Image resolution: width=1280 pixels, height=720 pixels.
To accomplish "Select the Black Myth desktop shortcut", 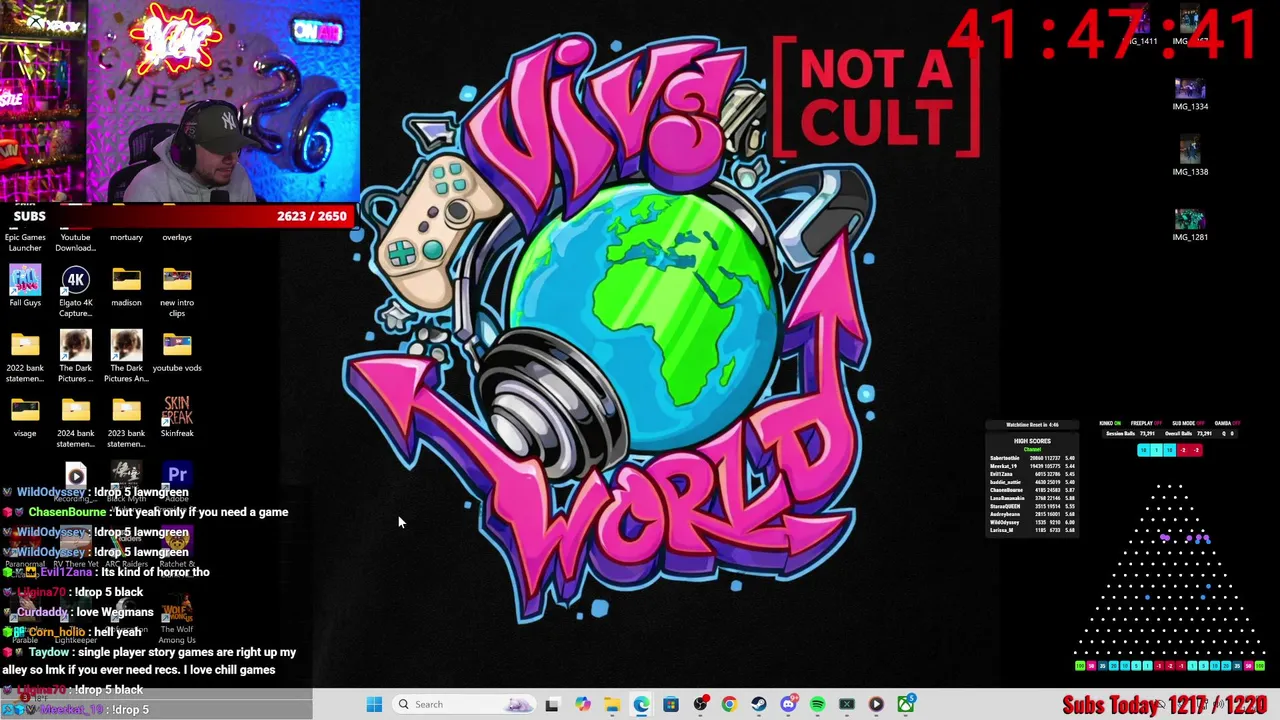I will coord(126,474).
